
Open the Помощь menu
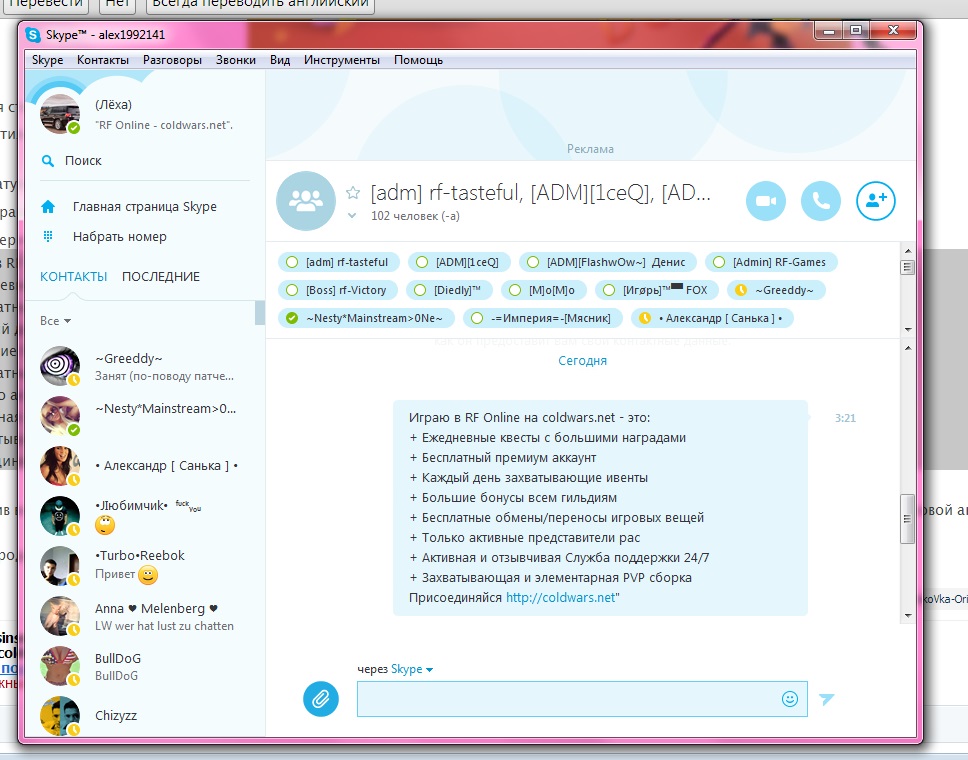click(x=418, y=60)
